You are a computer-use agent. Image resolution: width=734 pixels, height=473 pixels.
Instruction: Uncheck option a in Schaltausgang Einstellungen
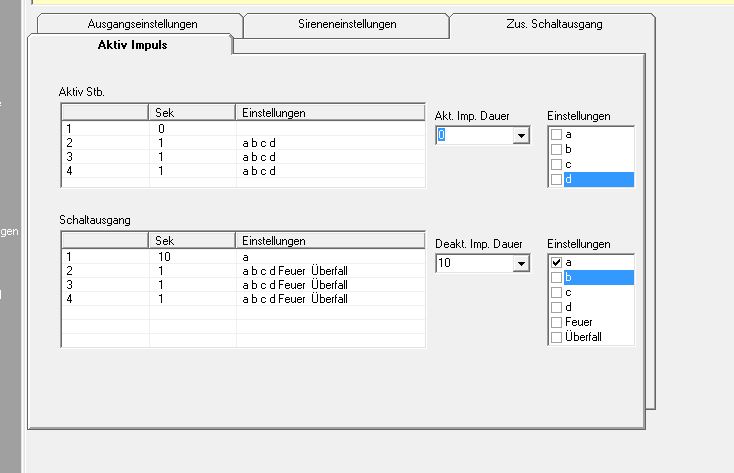[556, 263]
